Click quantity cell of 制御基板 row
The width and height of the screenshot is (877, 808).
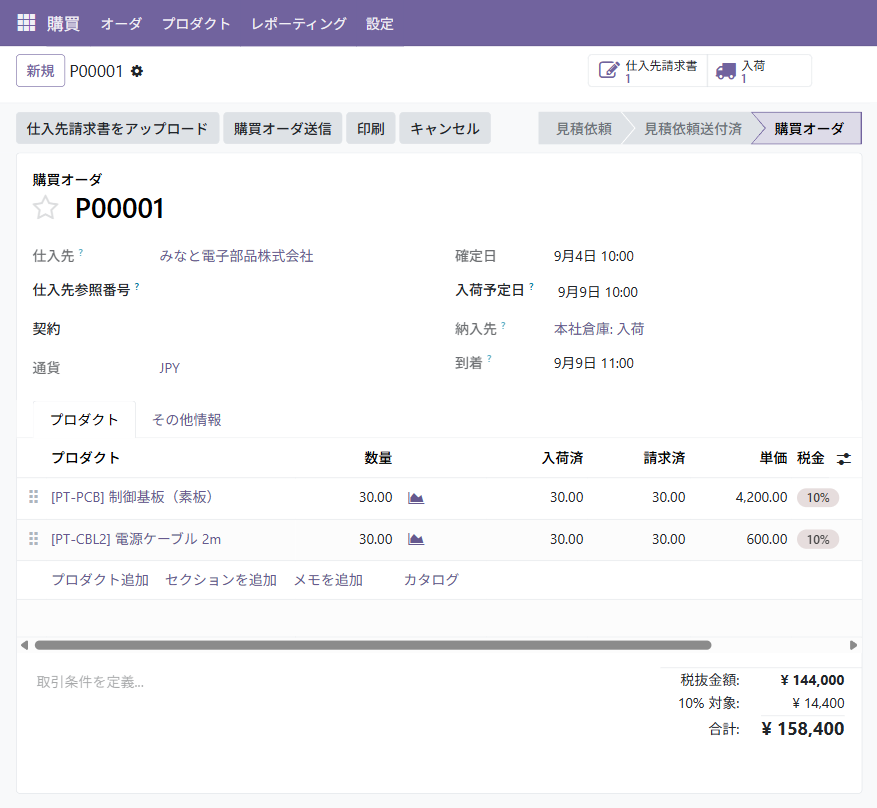(375, 497)
